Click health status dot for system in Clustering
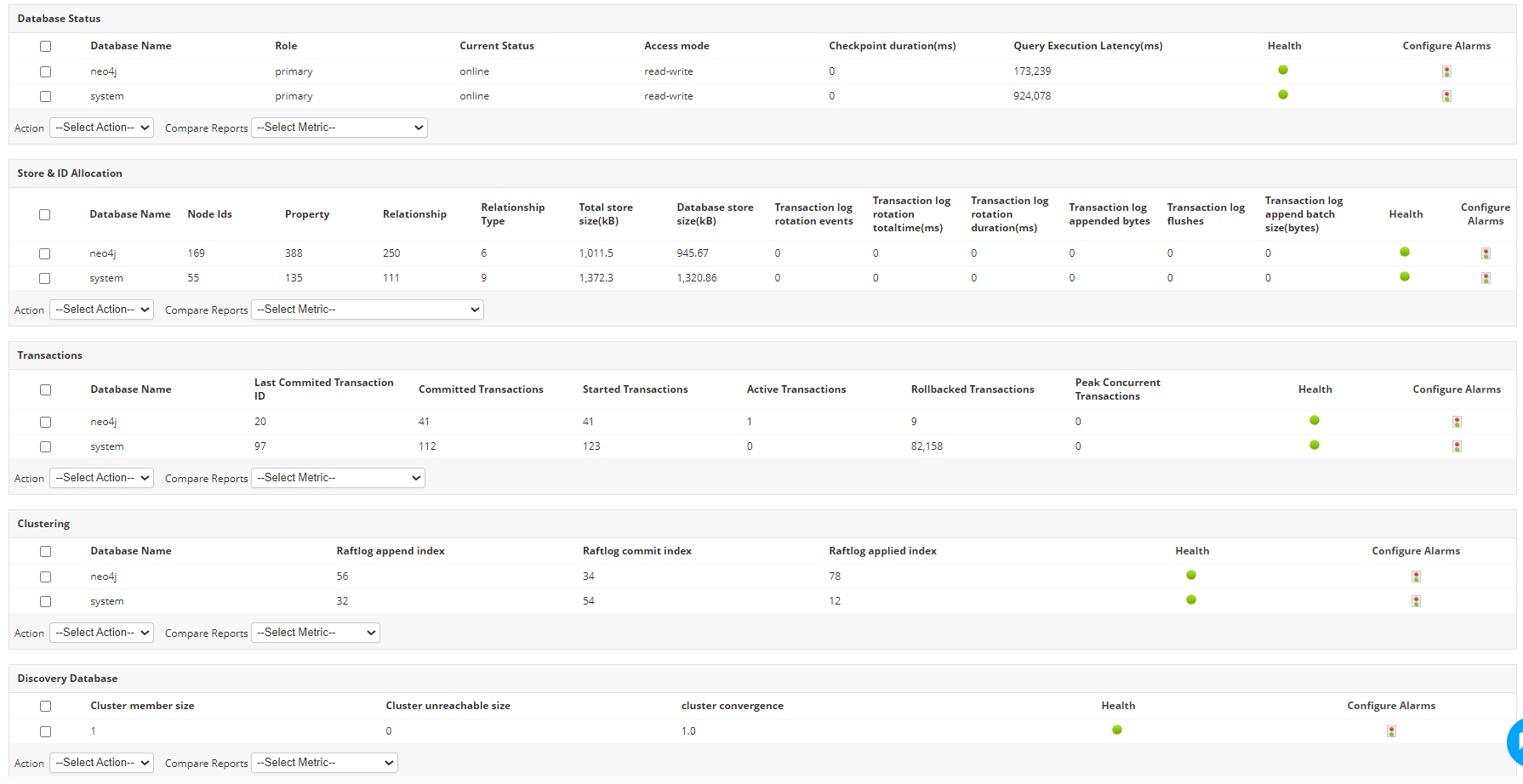1523x784 pixels. (x=1191, y=599)
